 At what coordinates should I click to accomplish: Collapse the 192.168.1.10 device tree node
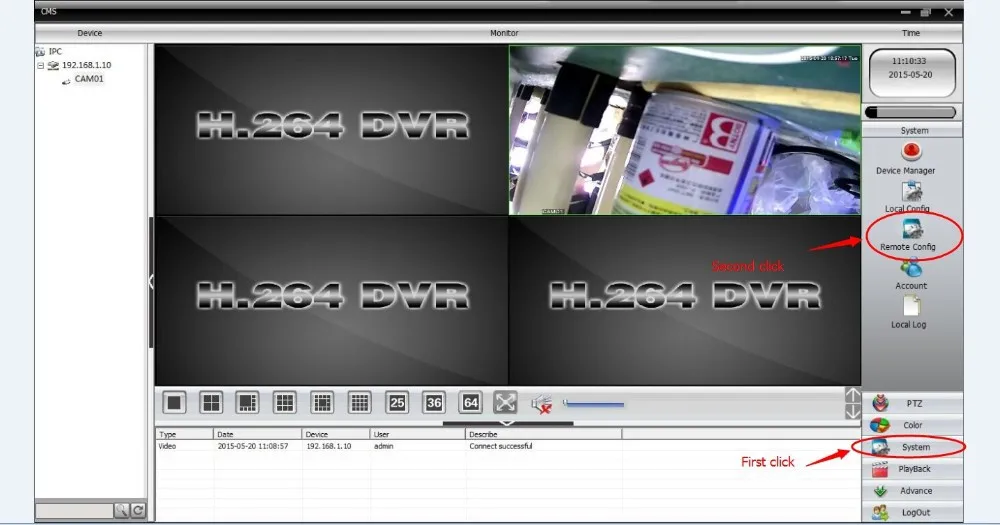click(x=41, y=65)
